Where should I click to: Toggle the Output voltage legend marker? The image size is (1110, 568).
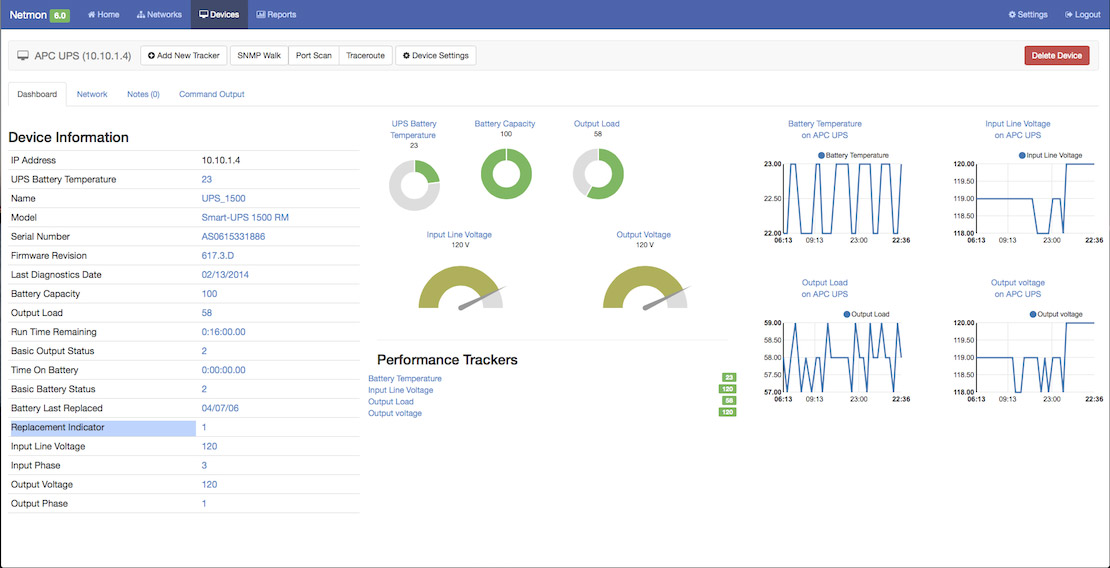[1033, 314]
